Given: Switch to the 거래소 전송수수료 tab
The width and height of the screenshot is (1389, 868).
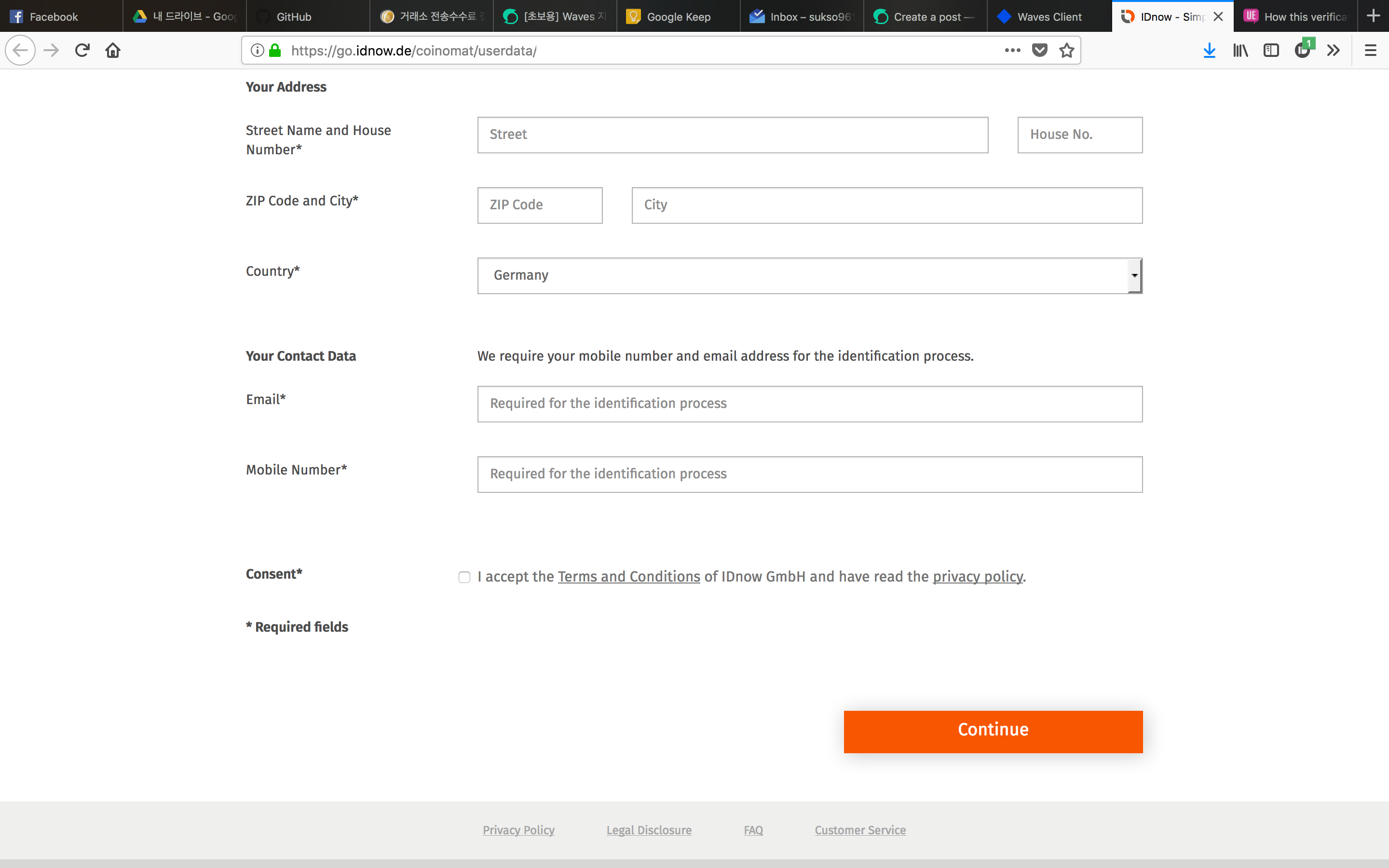Looking at the screenshot, I should click(432, 17).
